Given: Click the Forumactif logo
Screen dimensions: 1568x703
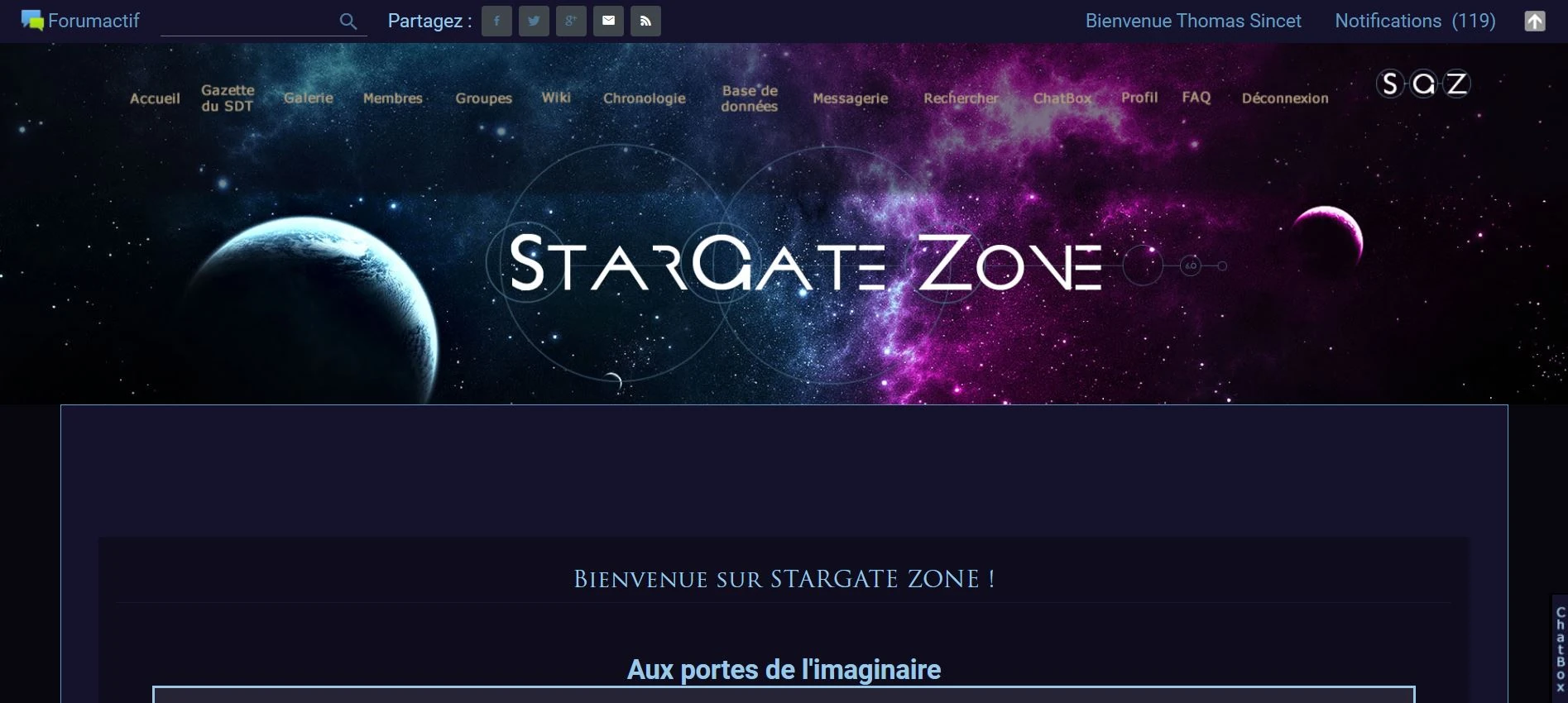Looking at the screenshot, I should [x=80, y=21].
